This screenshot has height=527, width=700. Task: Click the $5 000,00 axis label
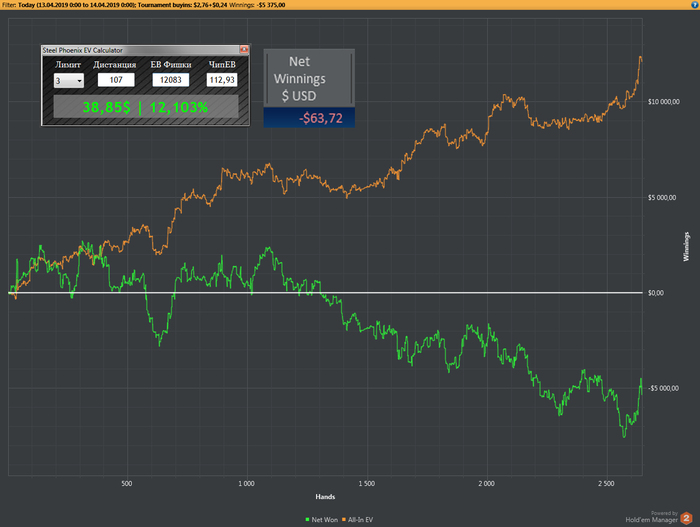tap(662, 197)
